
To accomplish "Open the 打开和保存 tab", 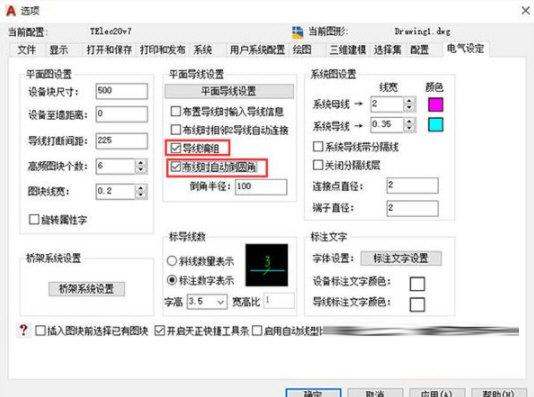I will click(109, 50).
